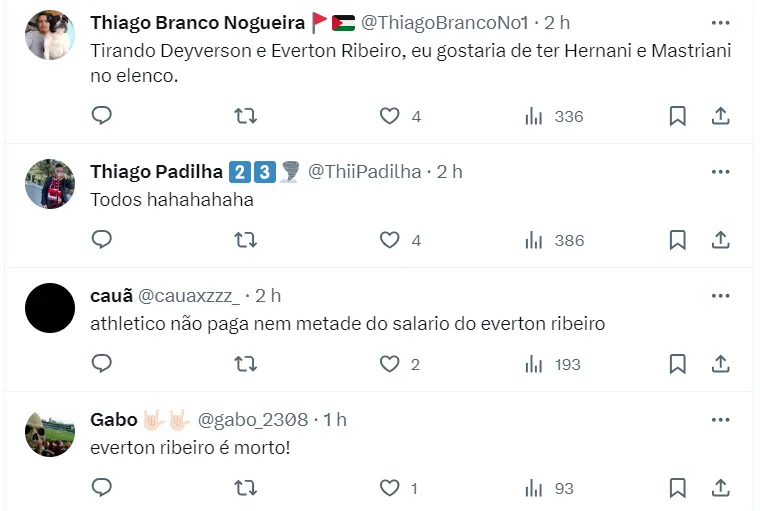Reply to Thiago Branco Nogueira's tweet
This screenshot has width=760, height=511.
102,116
